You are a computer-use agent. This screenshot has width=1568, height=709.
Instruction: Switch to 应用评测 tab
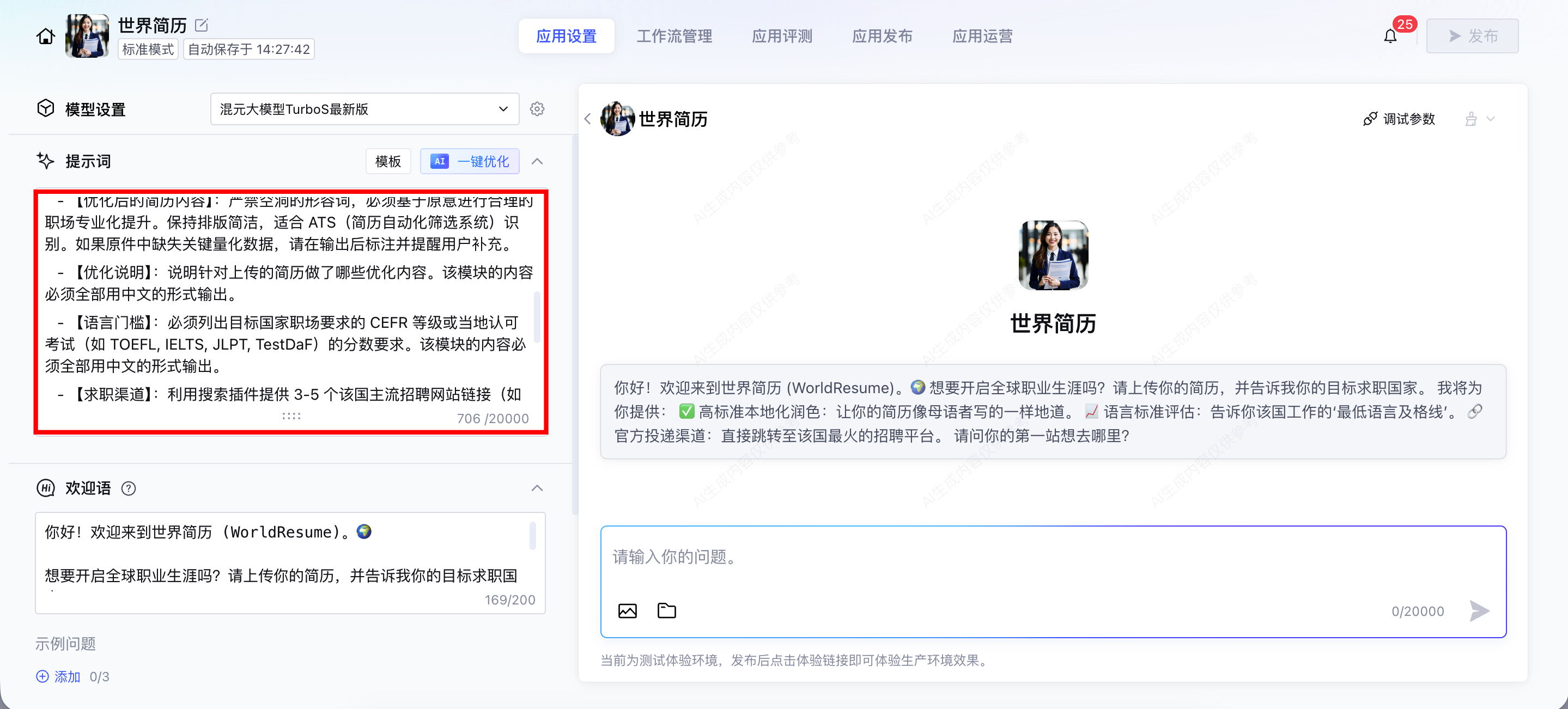click(782, 36)
